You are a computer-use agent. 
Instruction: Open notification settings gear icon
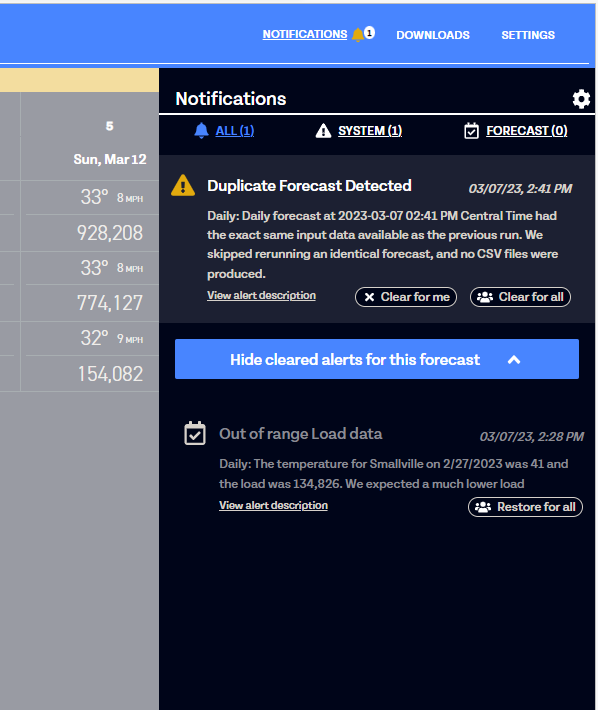point(581,99)
